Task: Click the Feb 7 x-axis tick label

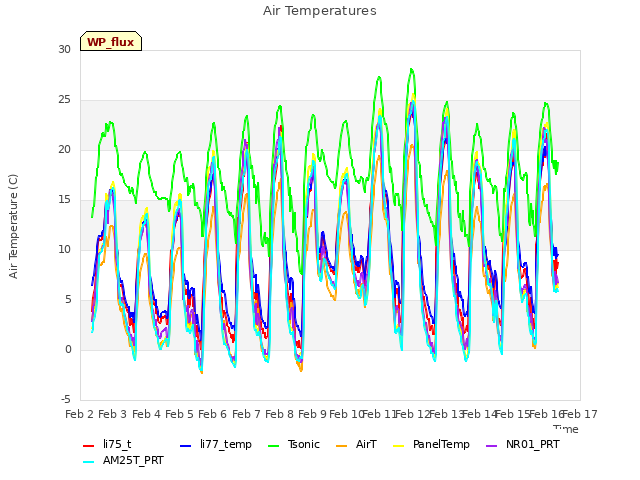Action: [246, 414]
